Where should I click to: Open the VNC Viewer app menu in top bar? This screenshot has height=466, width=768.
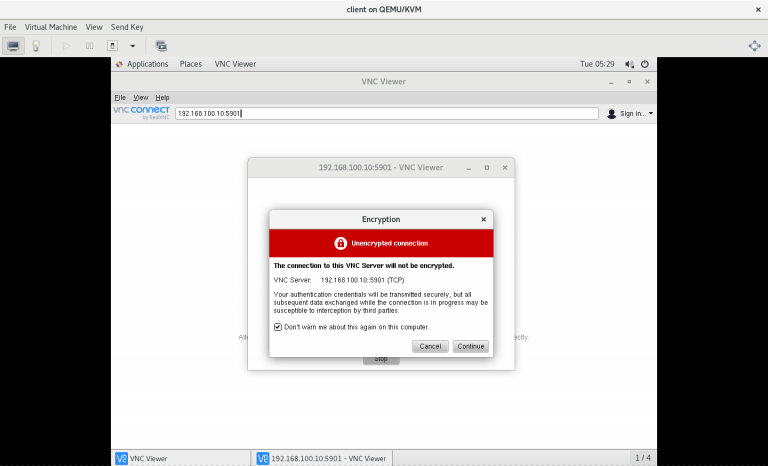[235, 64]
